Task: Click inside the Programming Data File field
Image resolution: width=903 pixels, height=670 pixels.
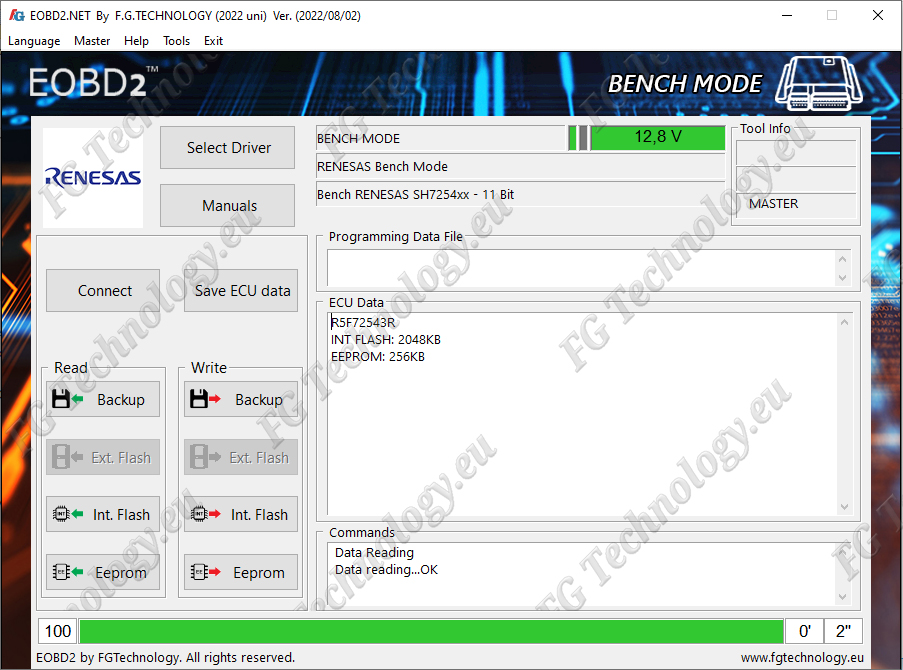Action: (580, 267)
